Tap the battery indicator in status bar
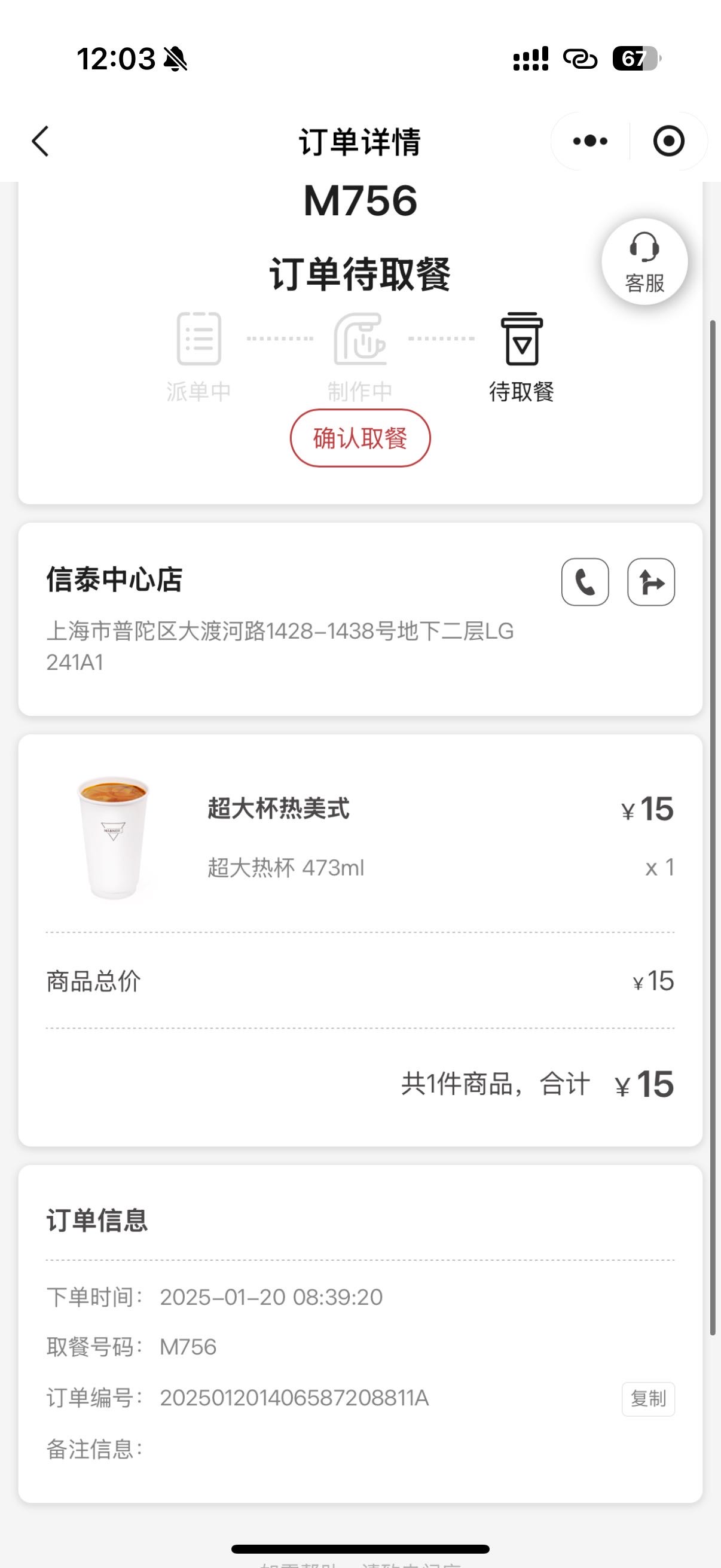721x1568 pixels. (637, 59)
